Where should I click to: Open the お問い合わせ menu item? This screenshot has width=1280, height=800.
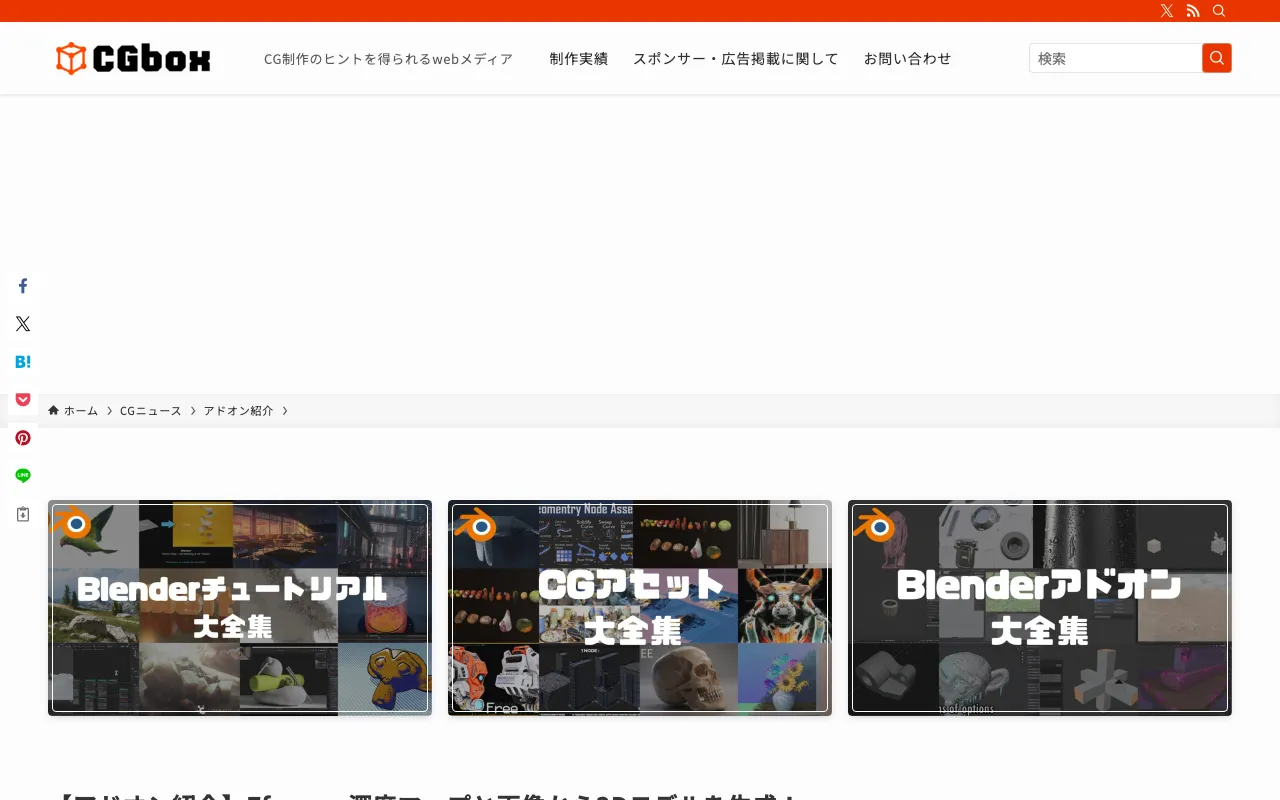click(907, 59)
